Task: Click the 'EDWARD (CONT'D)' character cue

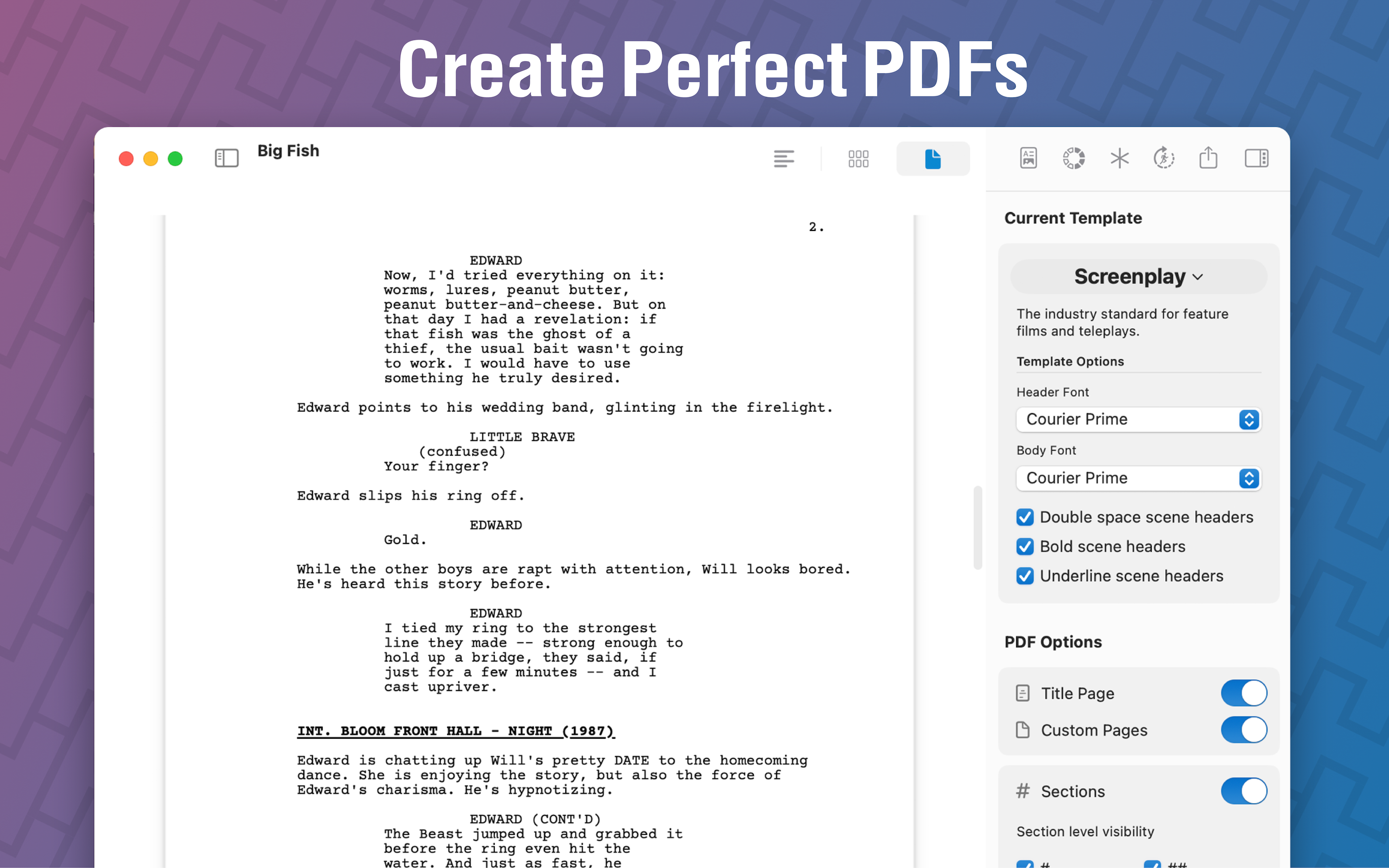Action: (x=535, y=819)
